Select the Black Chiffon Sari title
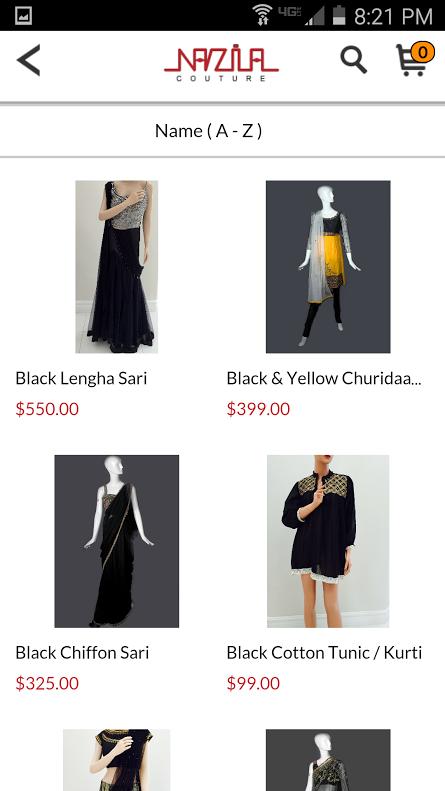This screenshot has height=791, width=445. [82, 653]
